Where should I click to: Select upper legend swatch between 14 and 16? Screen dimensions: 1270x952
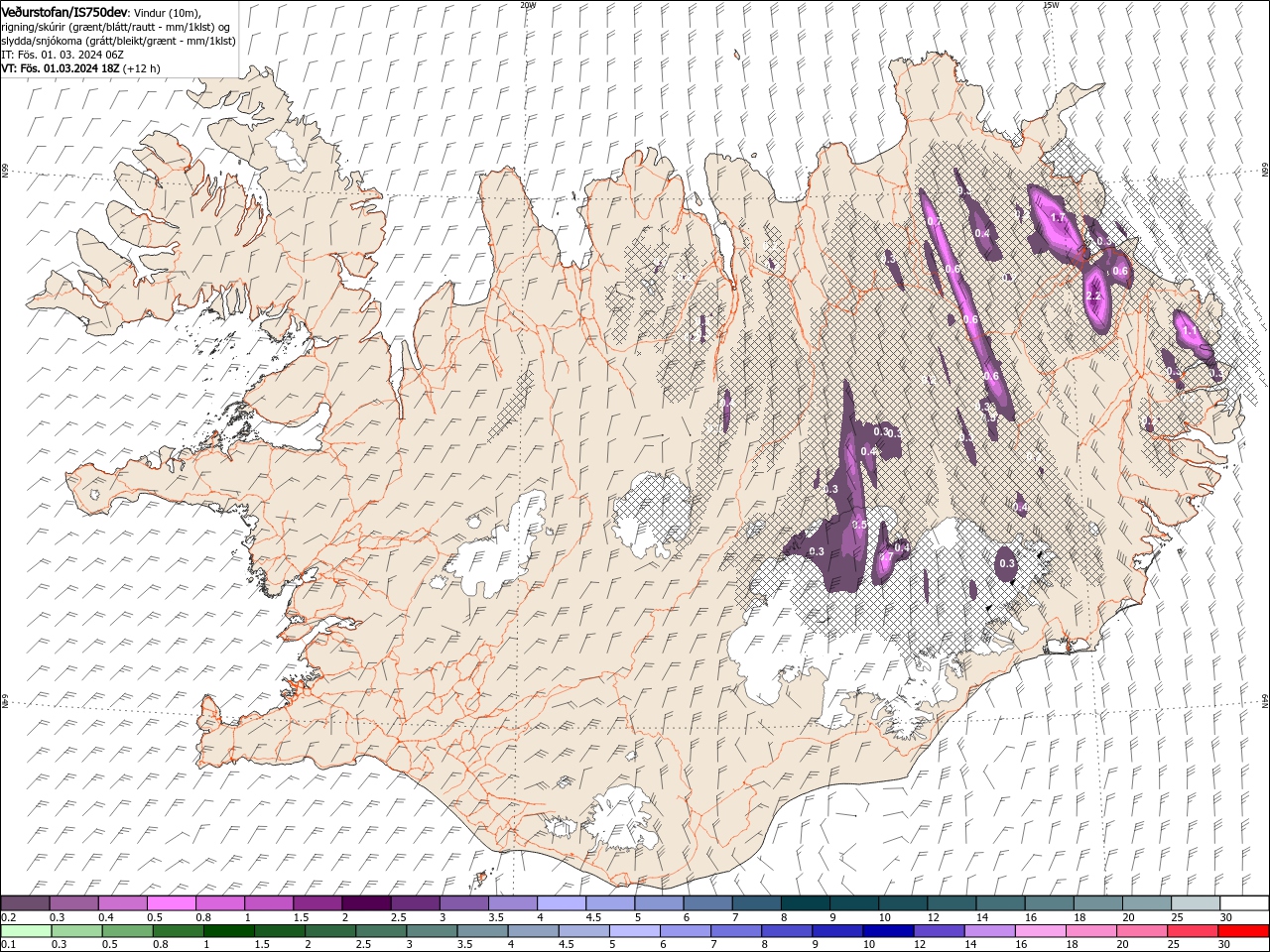(x=1000, y=903)
